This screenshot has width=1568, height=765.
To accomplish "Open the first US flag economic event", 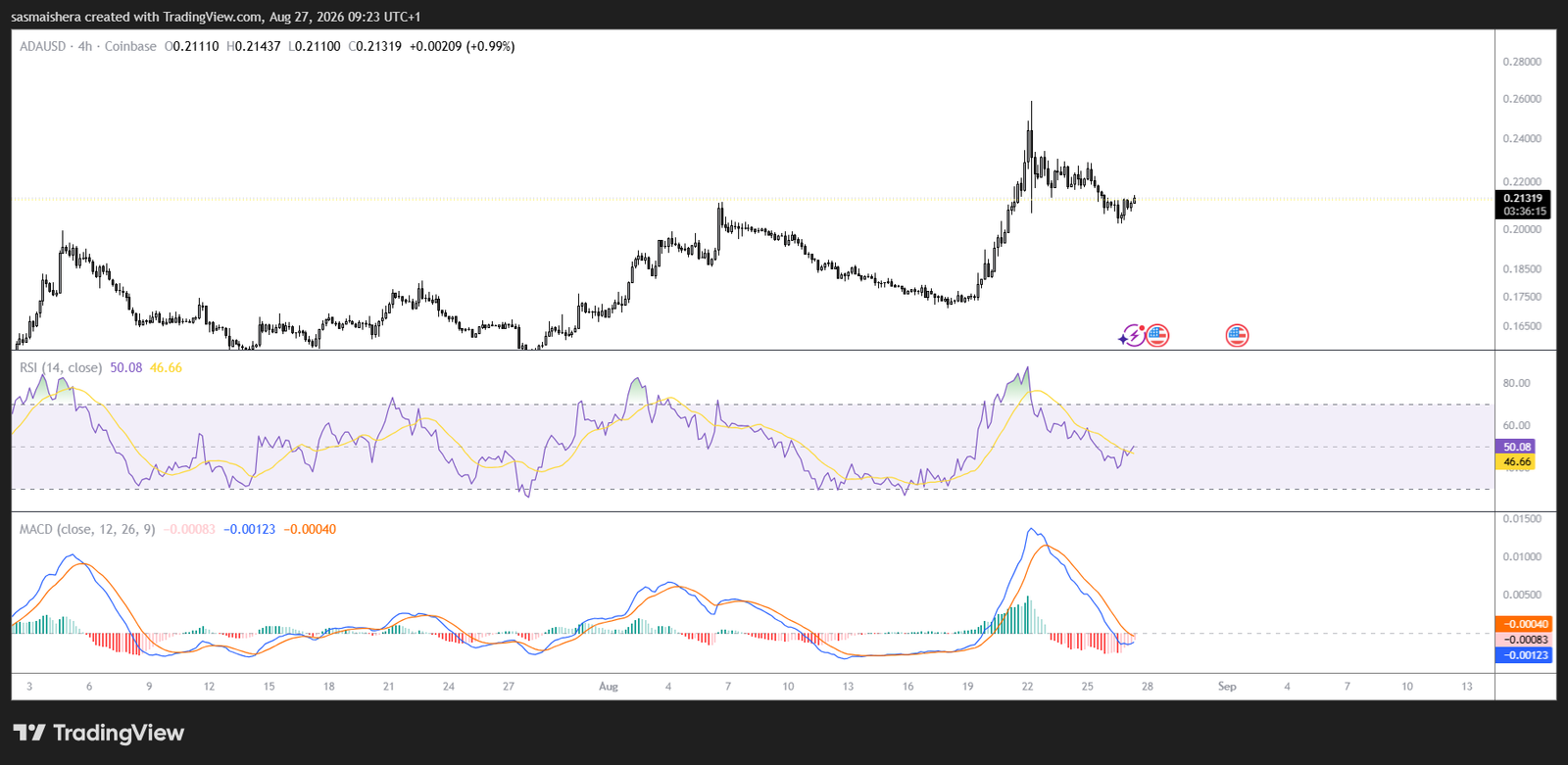I will coord(1157,336).
